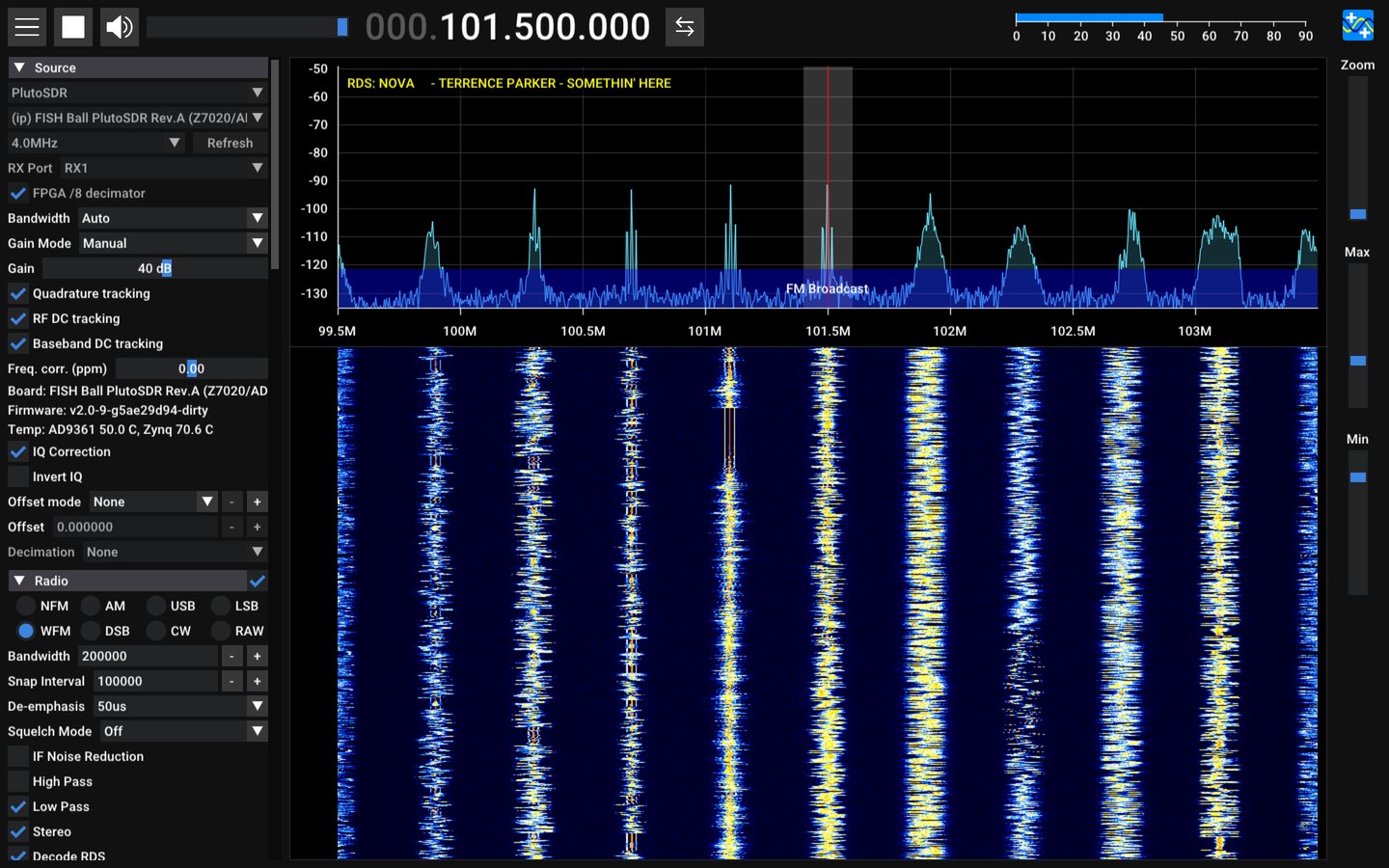Open the 4.0MHz sample rate dropdown

coord(96,143)
